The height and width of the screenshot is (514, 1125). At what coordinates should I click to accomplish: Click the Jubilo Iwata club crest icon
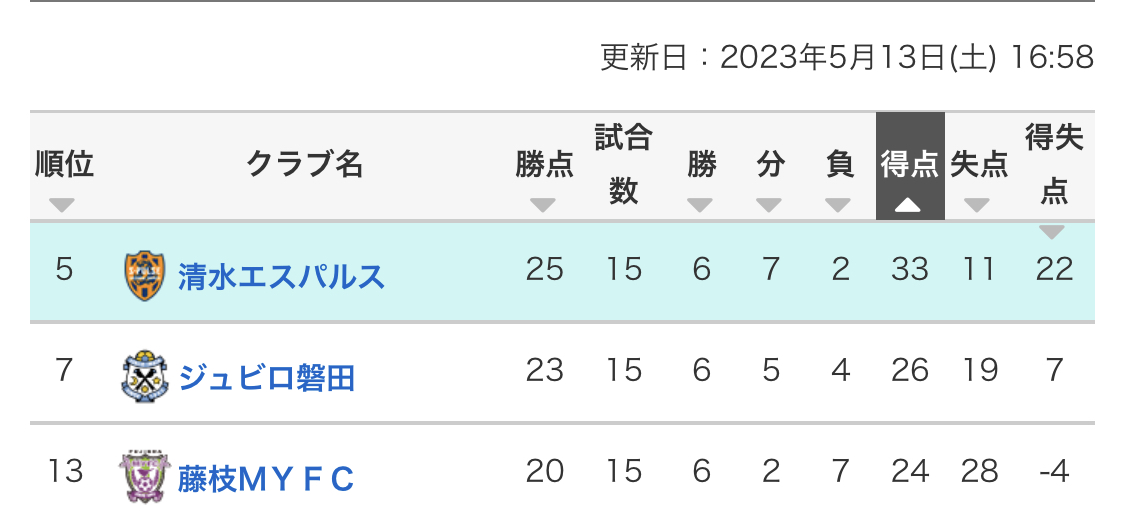point(144,376)
